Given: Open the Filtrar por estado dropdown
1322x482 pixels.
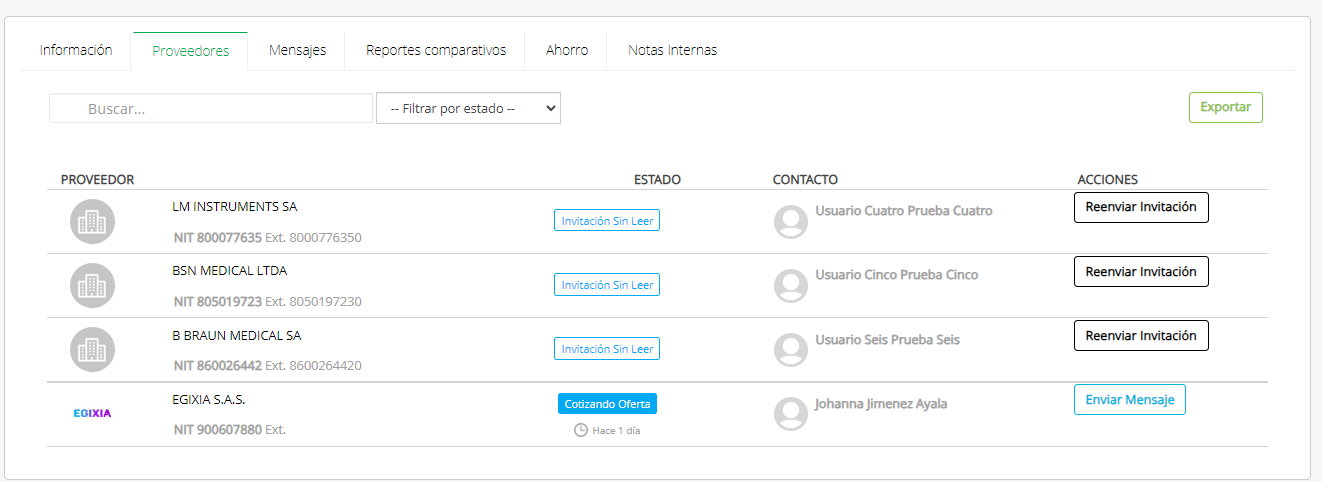Looking at the screenshot, I should click(x=468, y=108).
